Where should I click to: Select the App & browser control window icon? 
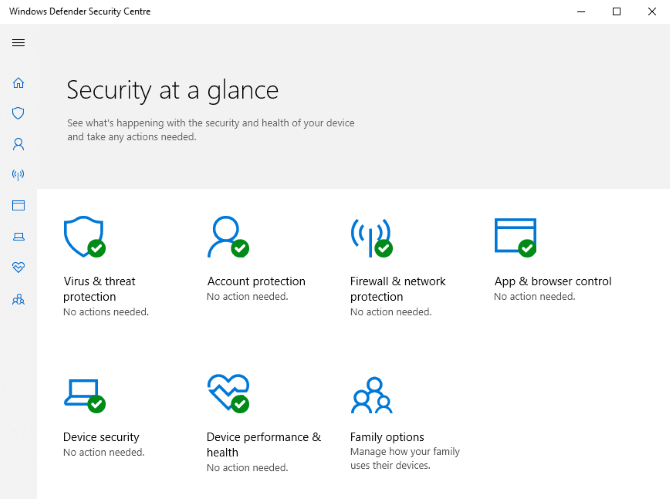(x=515, y=237)
